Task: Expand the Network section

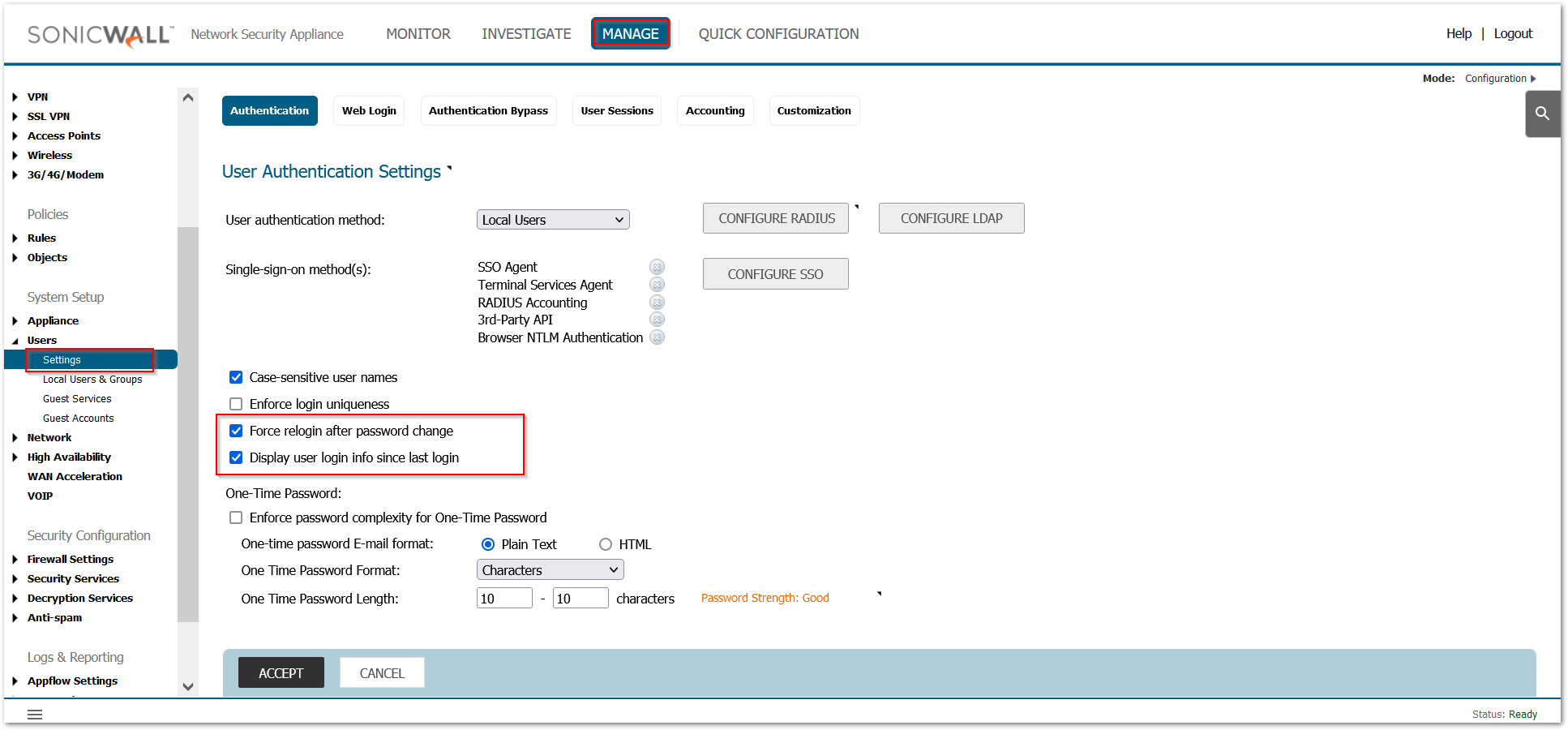Action: (15, 437)
